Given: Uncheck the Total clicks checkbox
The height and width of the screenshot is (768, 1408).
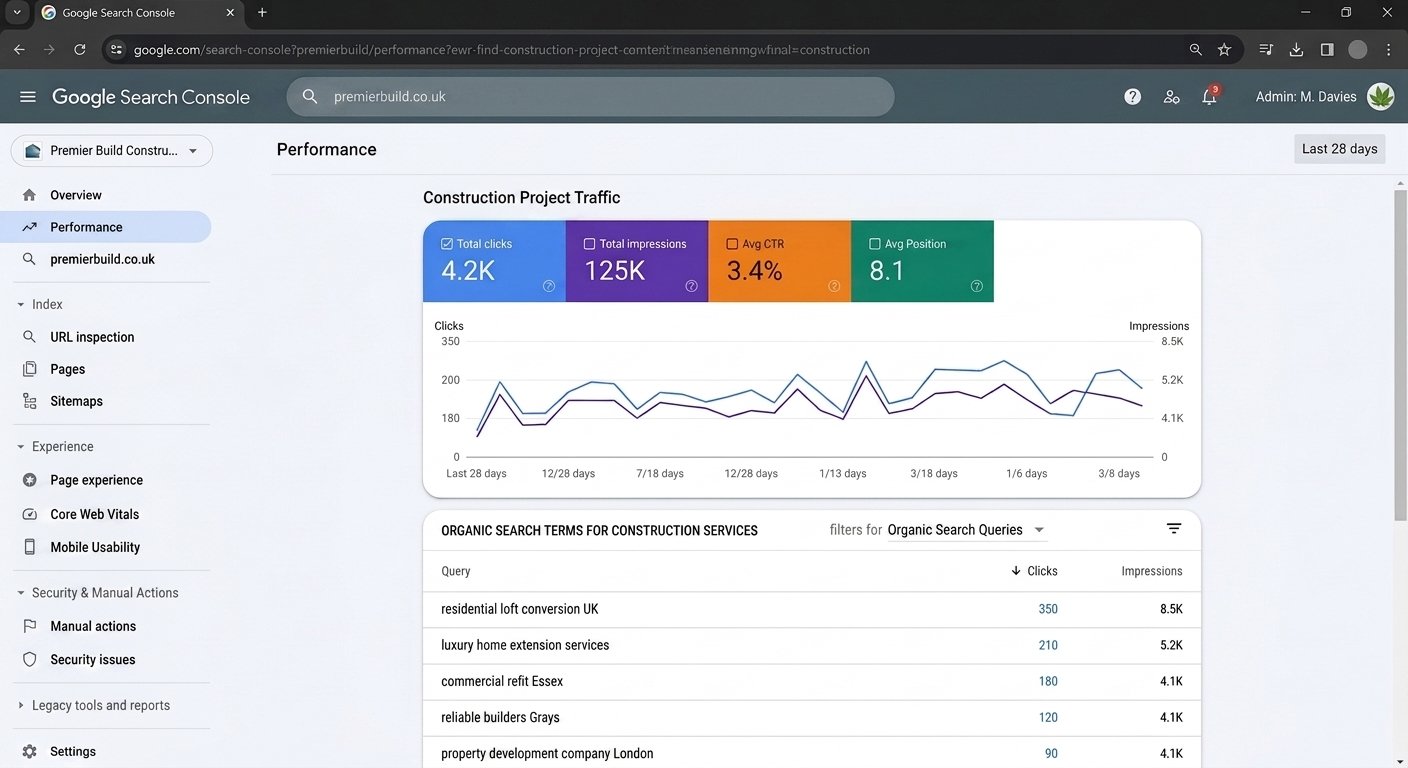Looking at the screenshot, I should coord(447,244).
